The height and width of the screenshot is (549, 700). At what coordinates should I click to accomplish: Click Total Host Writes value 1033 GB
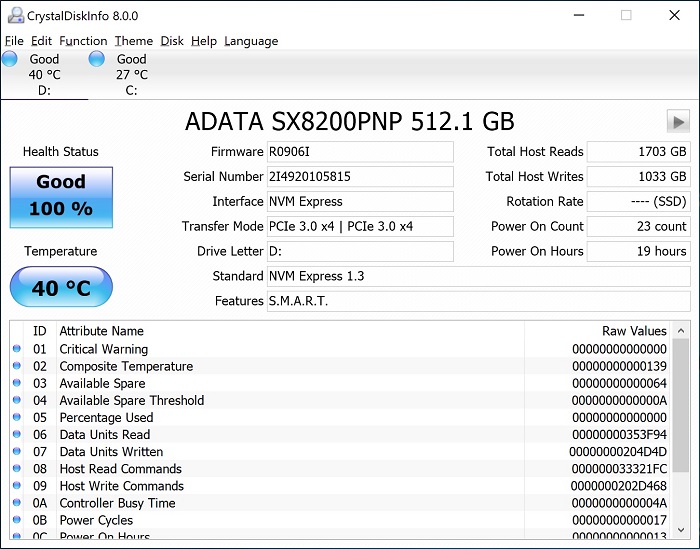click(x=639, y=177)
